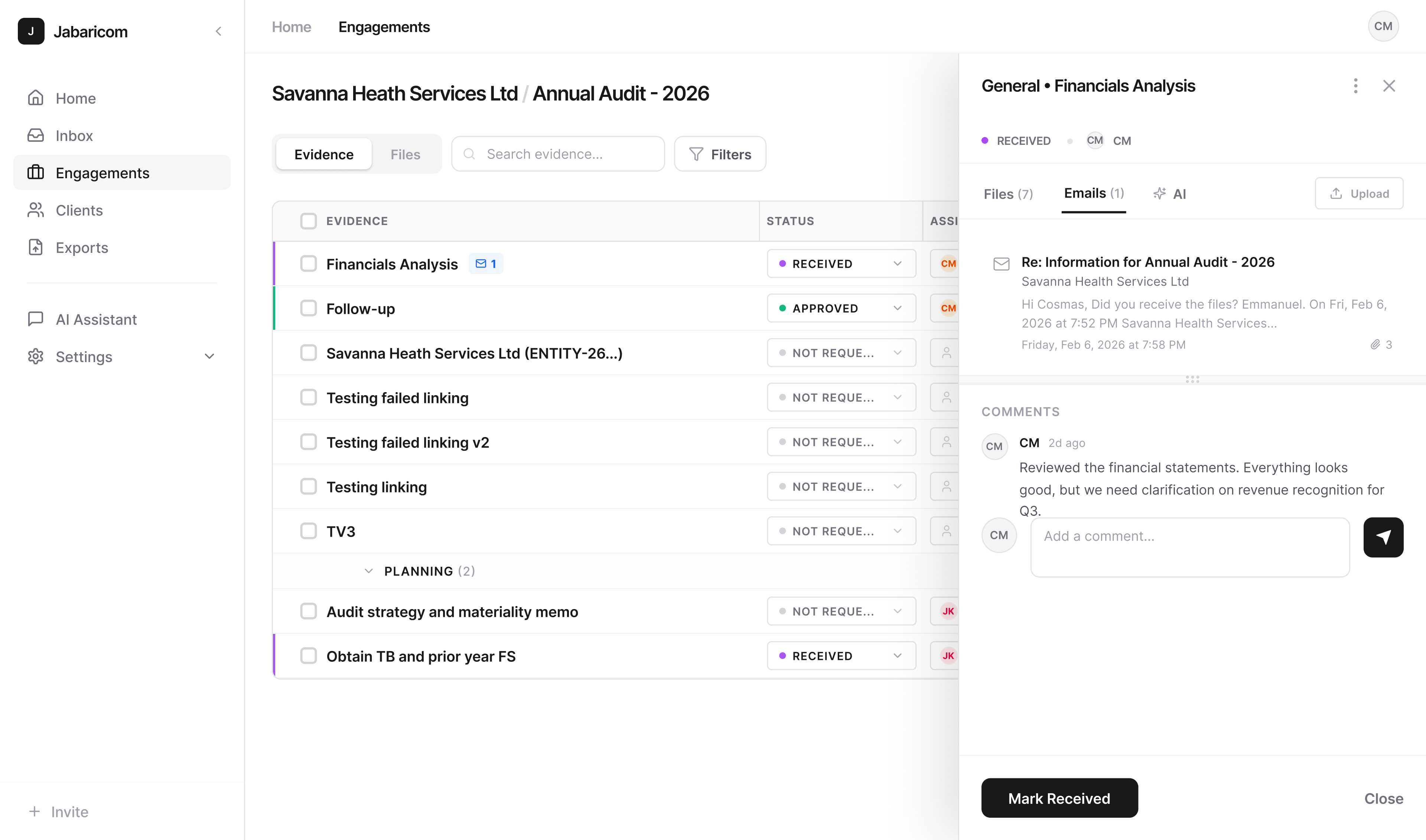
Task: Open the three-dot menu in the details panel
Action: [1355, 86]
